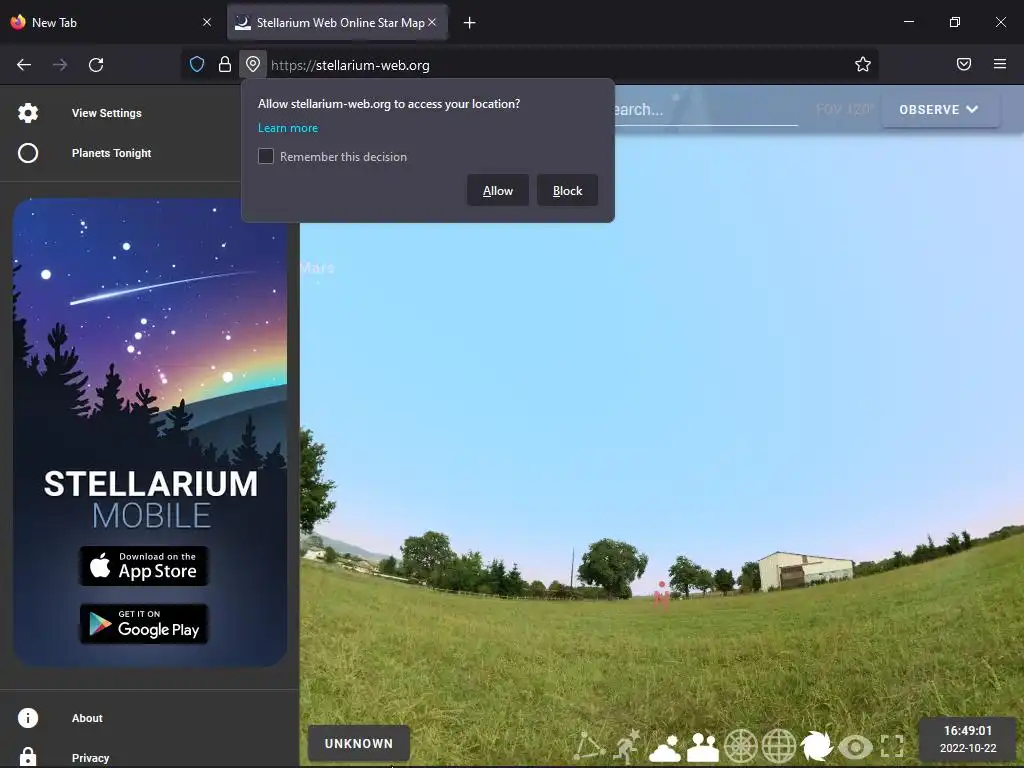
Task: Open the Learn more link
Action: point(288,128)
